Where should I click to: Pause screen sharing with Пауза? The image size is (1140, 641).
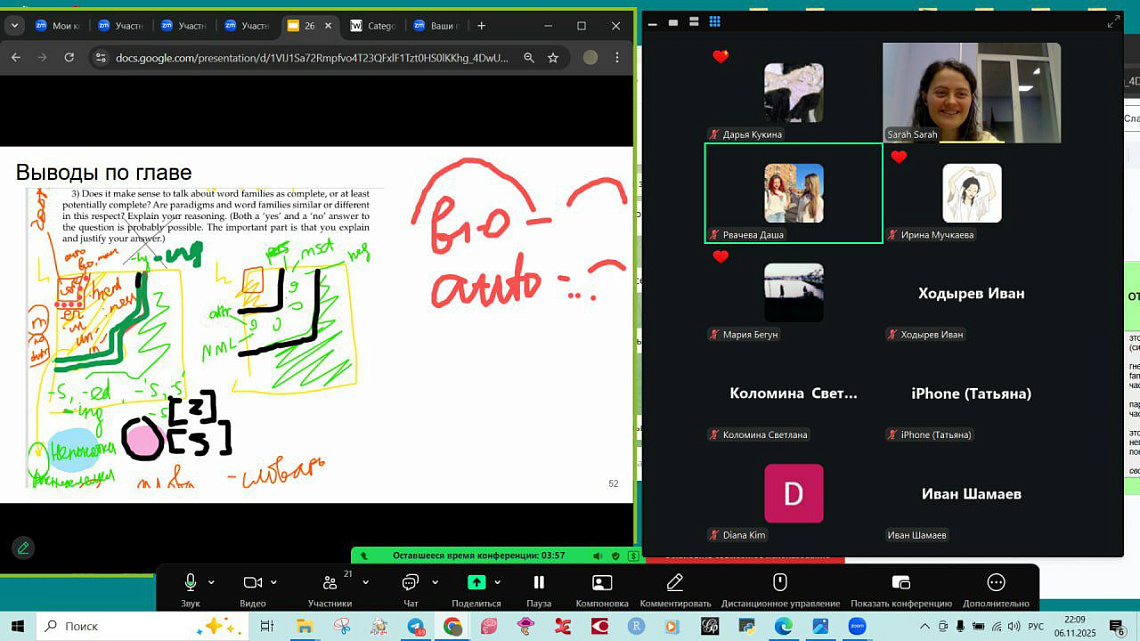point(538,583)
